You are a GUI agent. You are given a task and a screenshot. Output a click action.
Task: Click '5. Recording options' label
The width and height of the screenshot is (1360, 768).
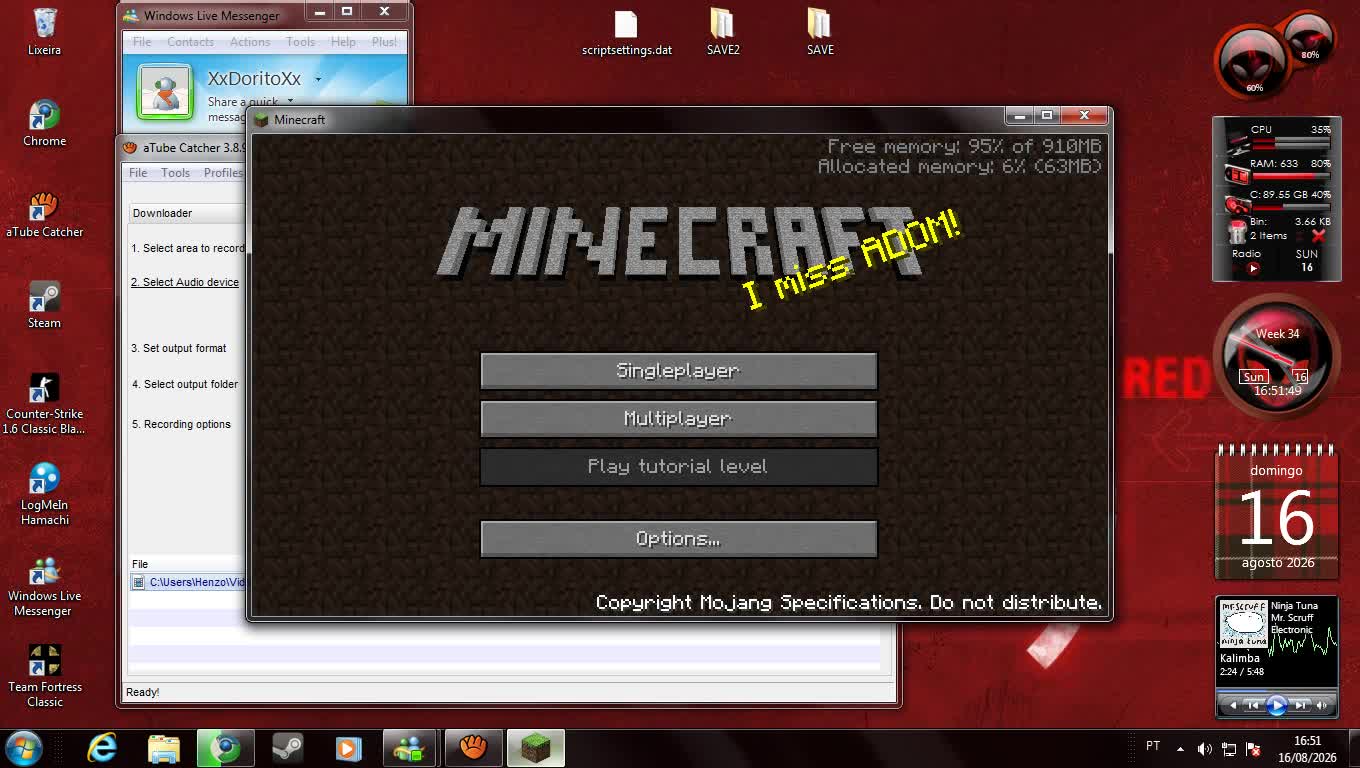(x=181, y=424)
